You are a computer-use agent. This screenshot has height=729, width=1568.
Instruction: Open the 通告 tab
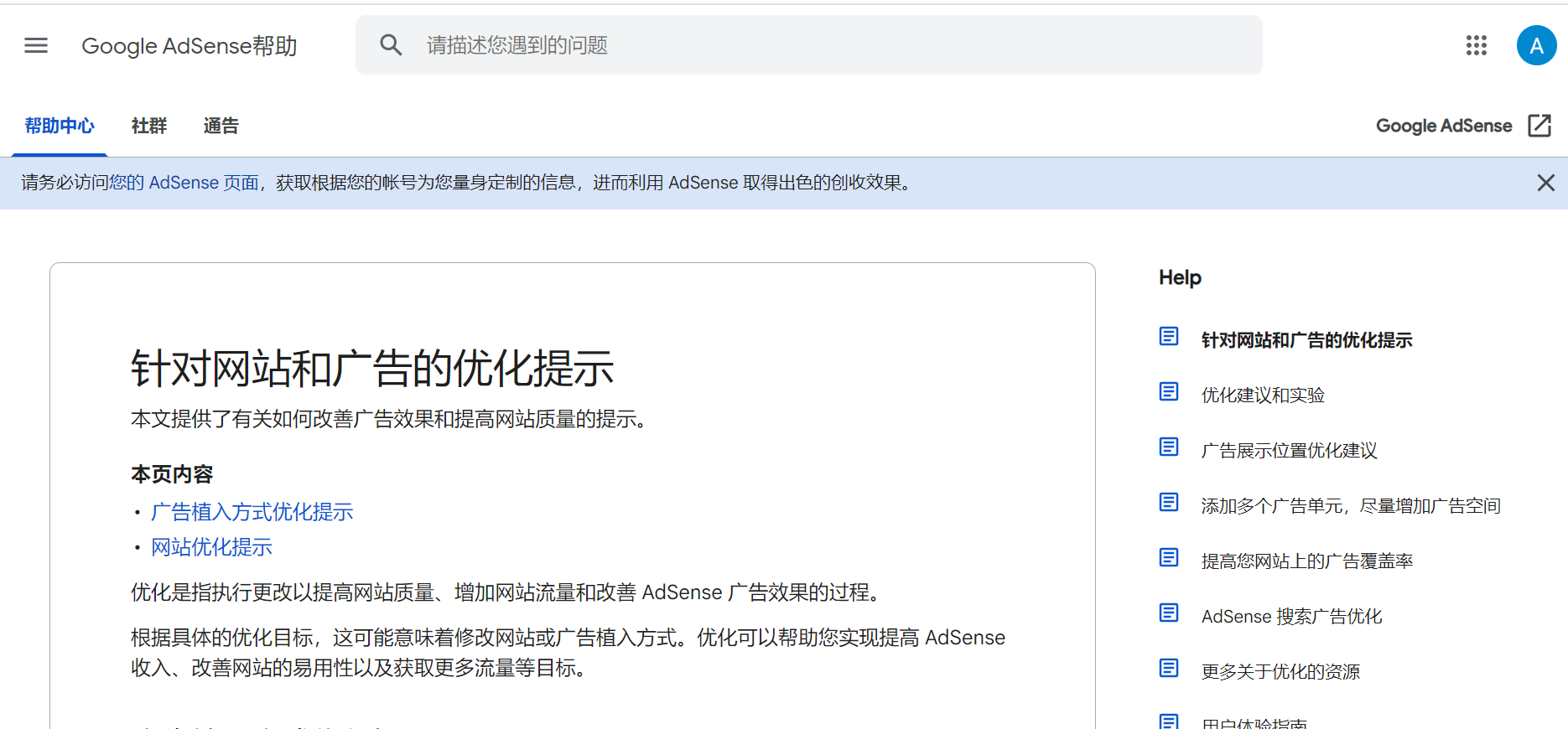pyautogui.click(x=221, y=126)
